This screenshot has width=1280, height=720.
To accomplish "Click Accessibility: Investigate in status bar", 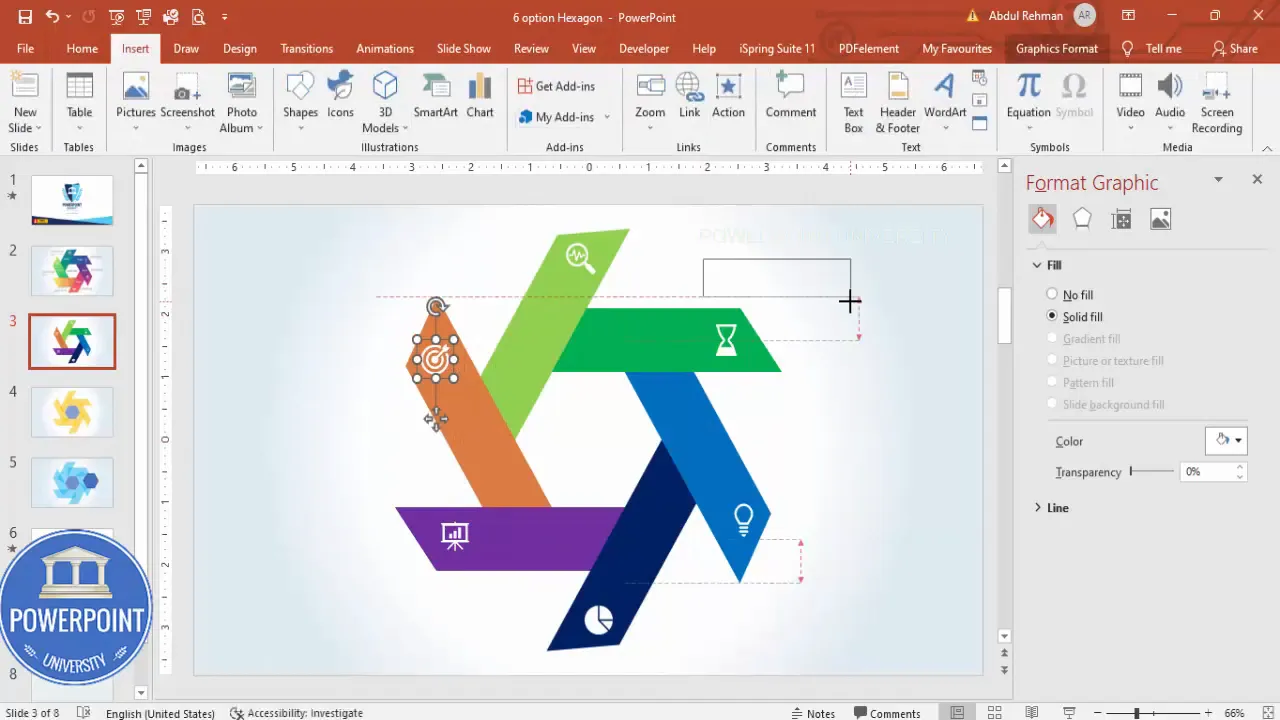I will click(296, 713).
